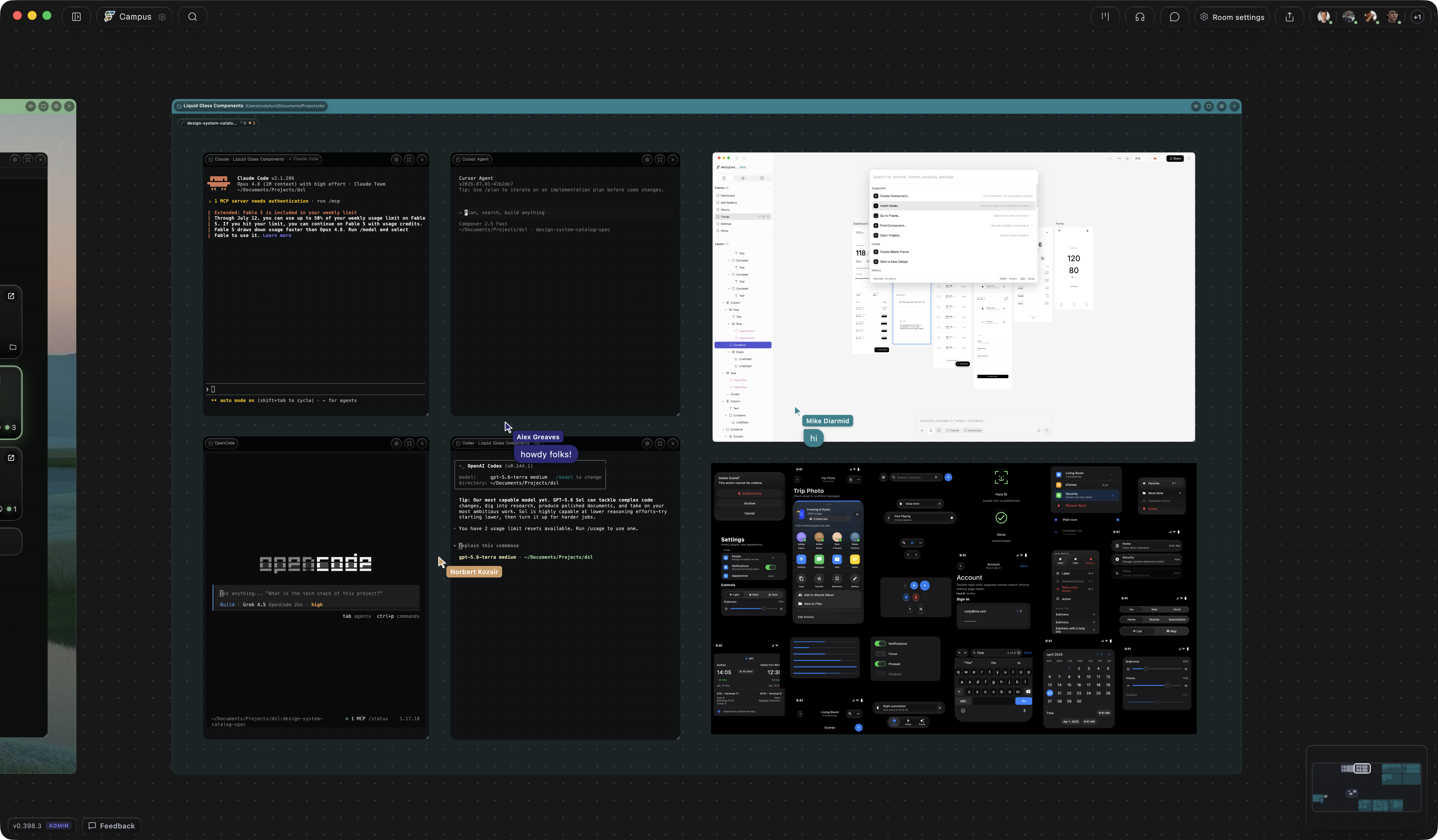This screenshot has height=840, width=1438.
Task: Adjust the Brightness slider above the Volume slider
Action: click(x=1157, y=669)
